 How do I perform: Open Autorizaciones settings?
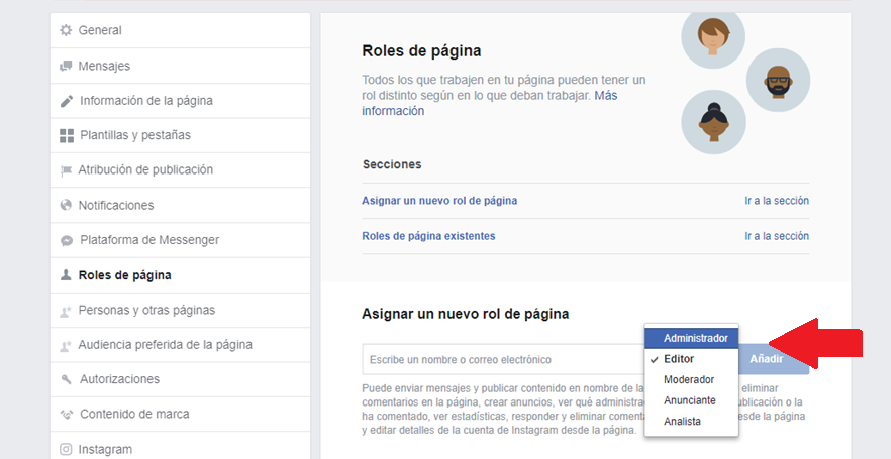click(180, 379)
